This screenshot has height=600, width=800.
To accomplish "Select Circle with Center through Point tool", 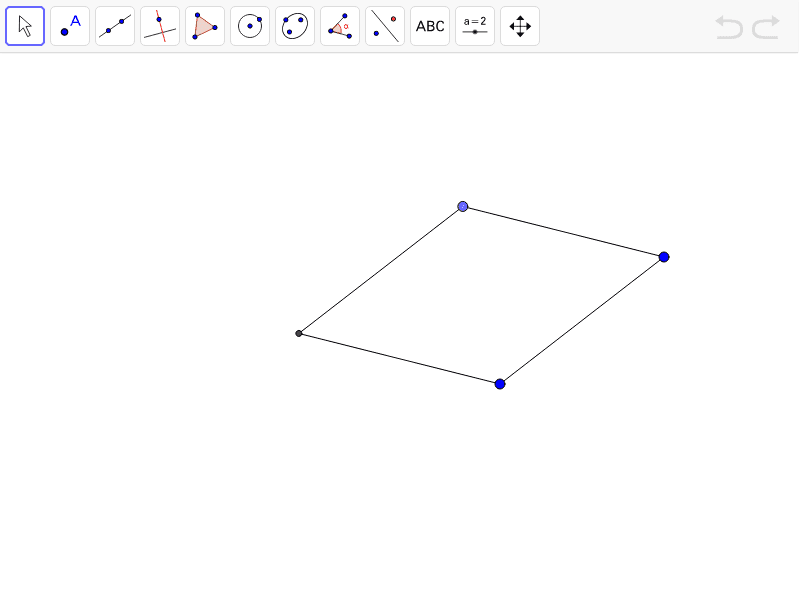I will 250,26.
